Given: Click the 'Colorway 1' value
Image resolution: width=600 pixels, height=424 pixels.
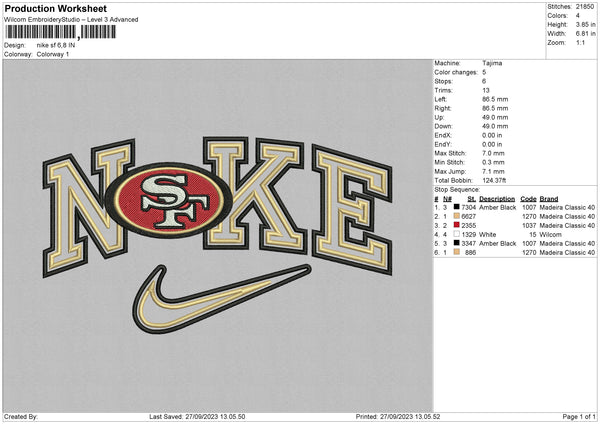Looking at the screenshot, I should coord(53,54).
